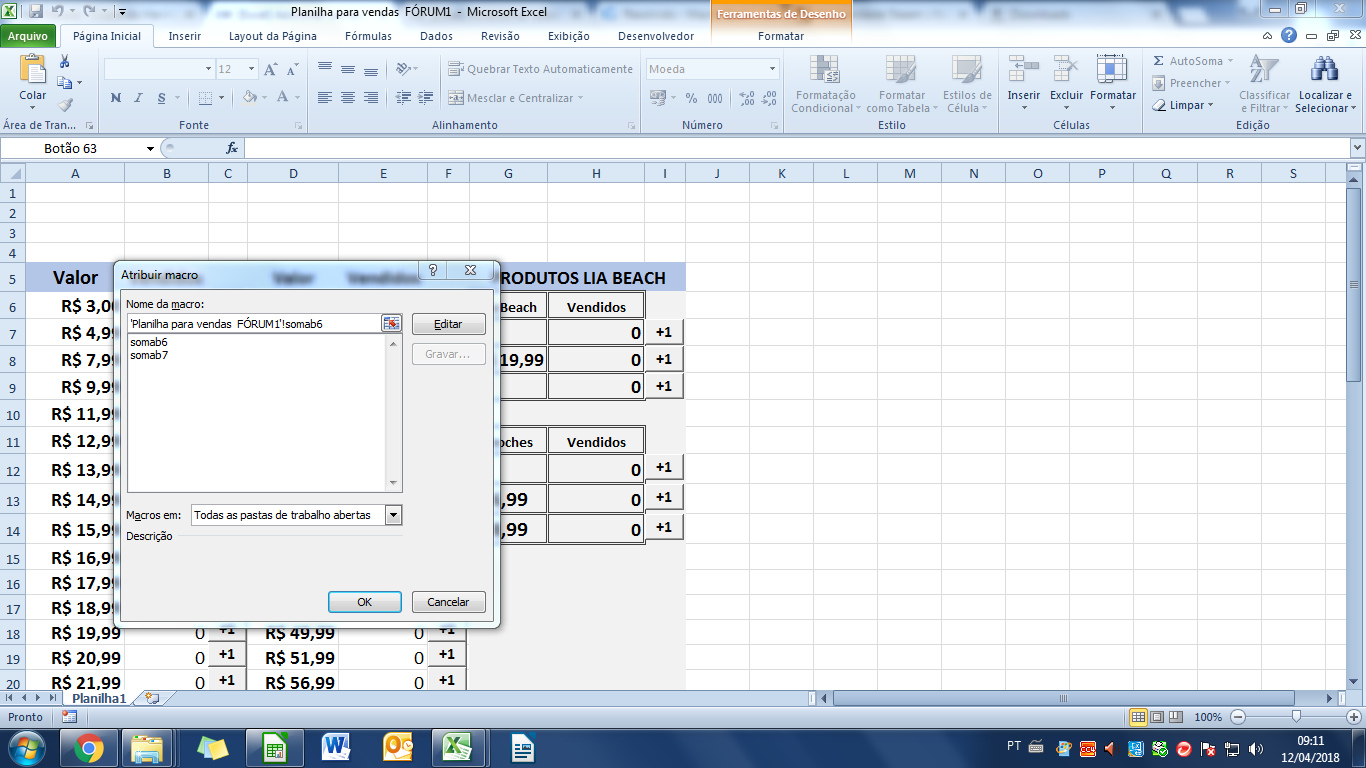The width and height of the screenshot is (1366, 768).
Task: Click the top vertical align icon
Action: coord(325,69)
